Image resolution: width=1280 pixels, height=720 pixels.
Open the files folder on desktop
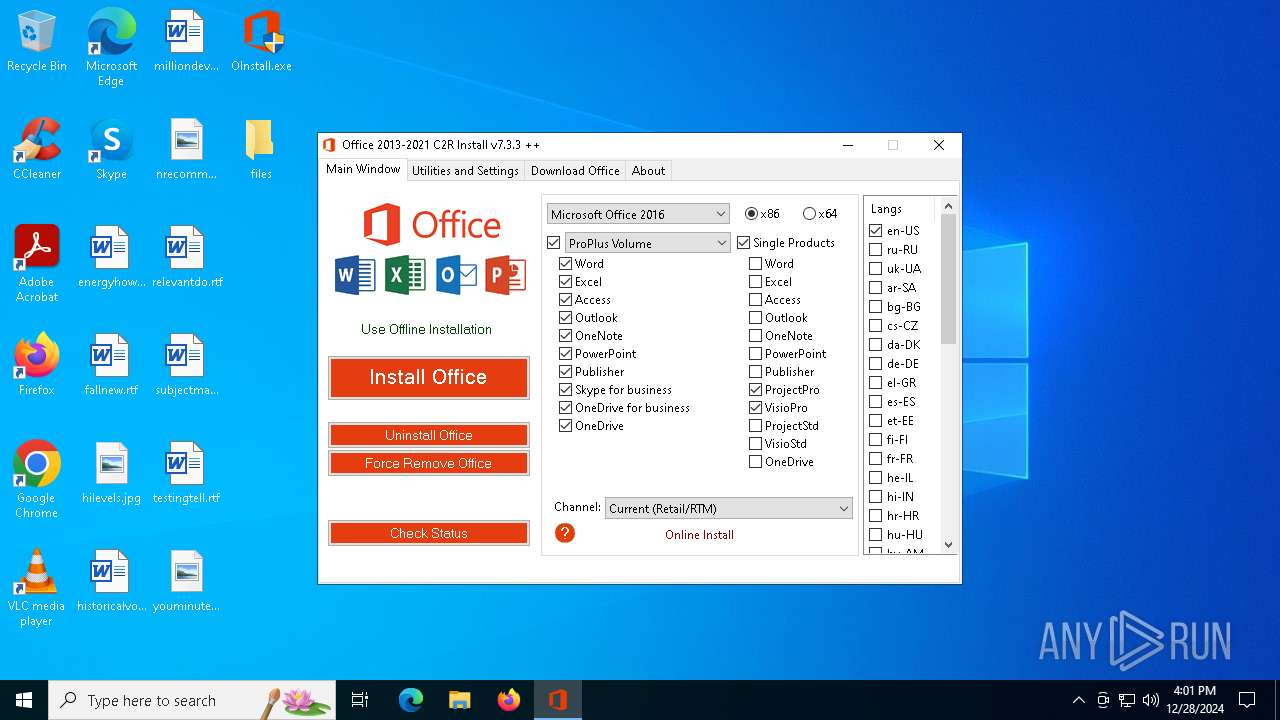tap(260, 150)
